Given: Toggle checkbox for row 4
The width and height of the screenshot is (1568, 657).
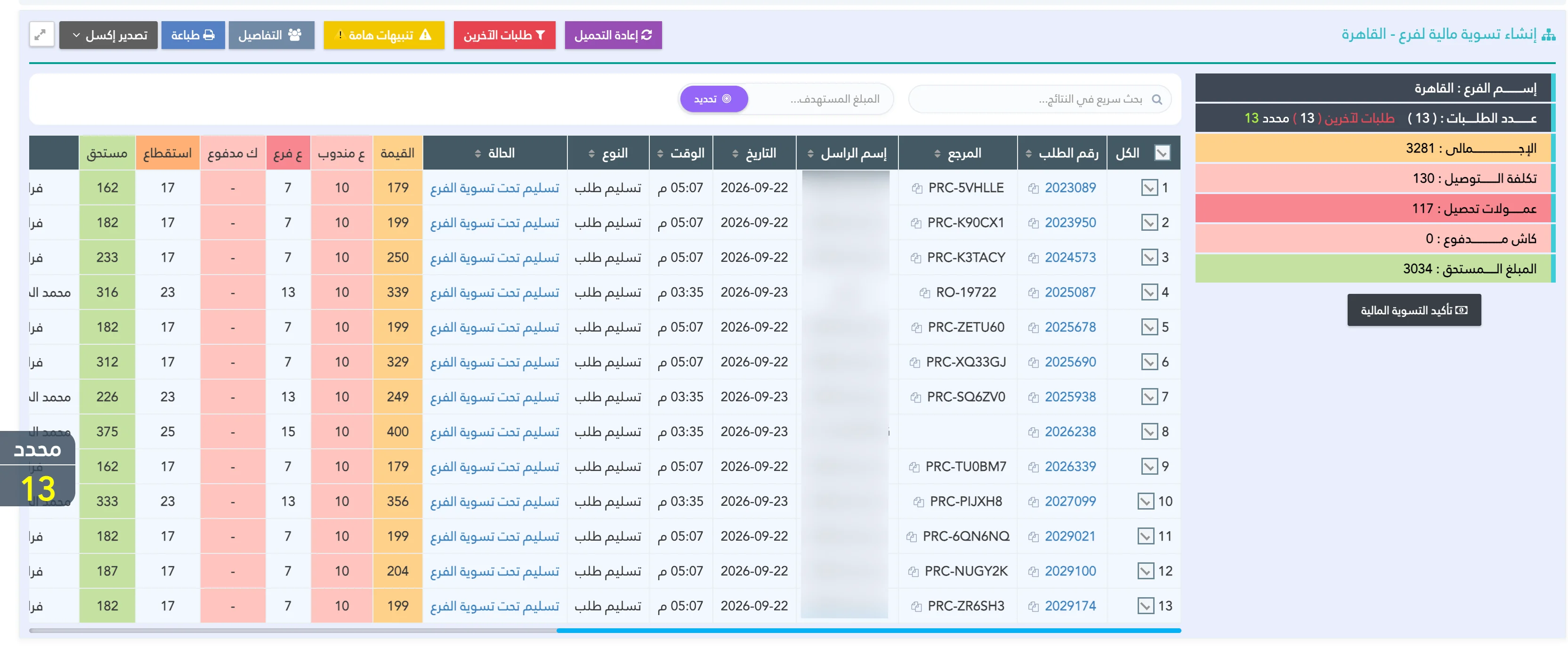Looking at the screenshot, I should (x=1148, y=292).
